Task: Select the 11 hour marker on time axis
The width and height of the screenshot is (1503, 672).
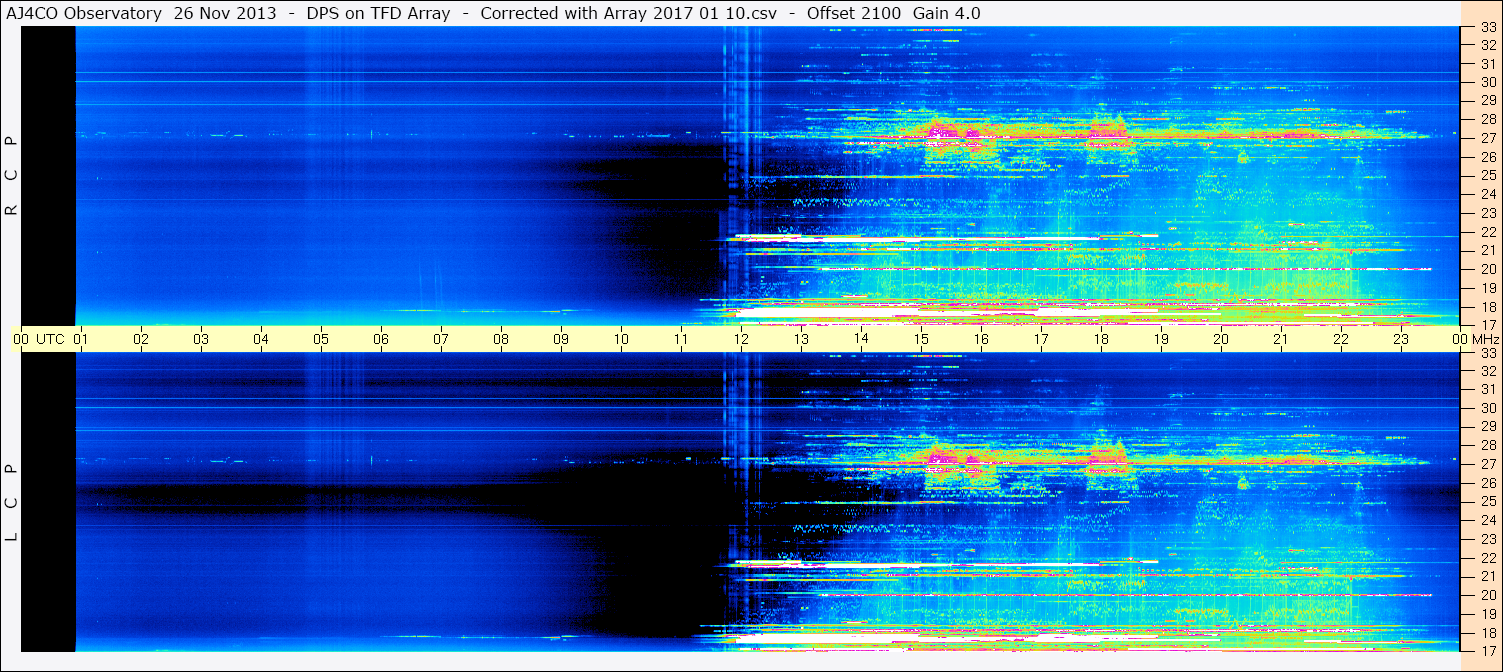Action: click(x=681, y=339)
